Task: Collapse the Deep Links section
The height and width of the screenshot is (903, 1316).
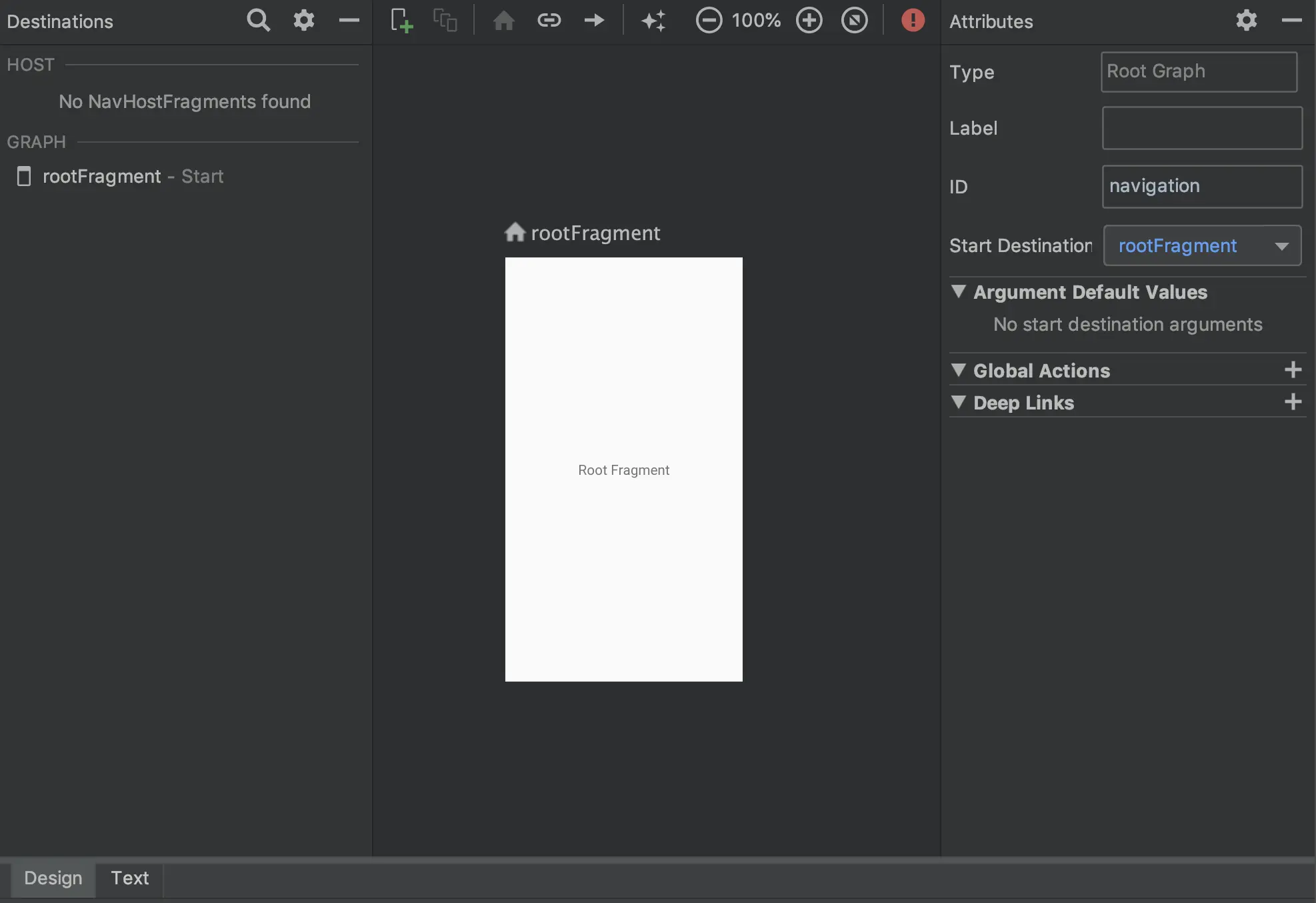Action: (x=958, y=402)
